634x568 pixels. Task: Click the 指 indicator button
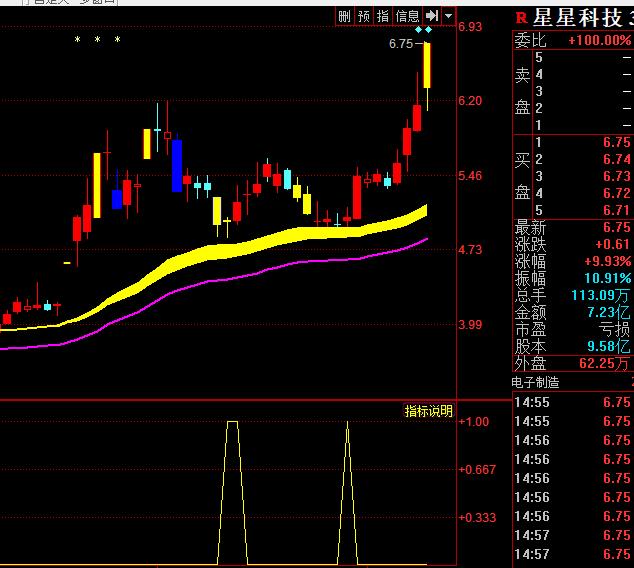coord(383,16)
